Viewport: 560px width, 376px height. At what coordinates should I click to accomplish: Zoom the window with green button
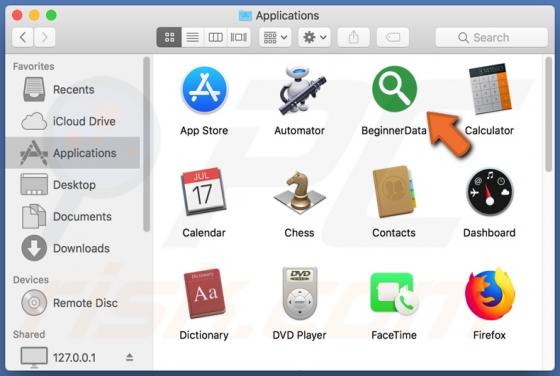[x=51, y=15]
